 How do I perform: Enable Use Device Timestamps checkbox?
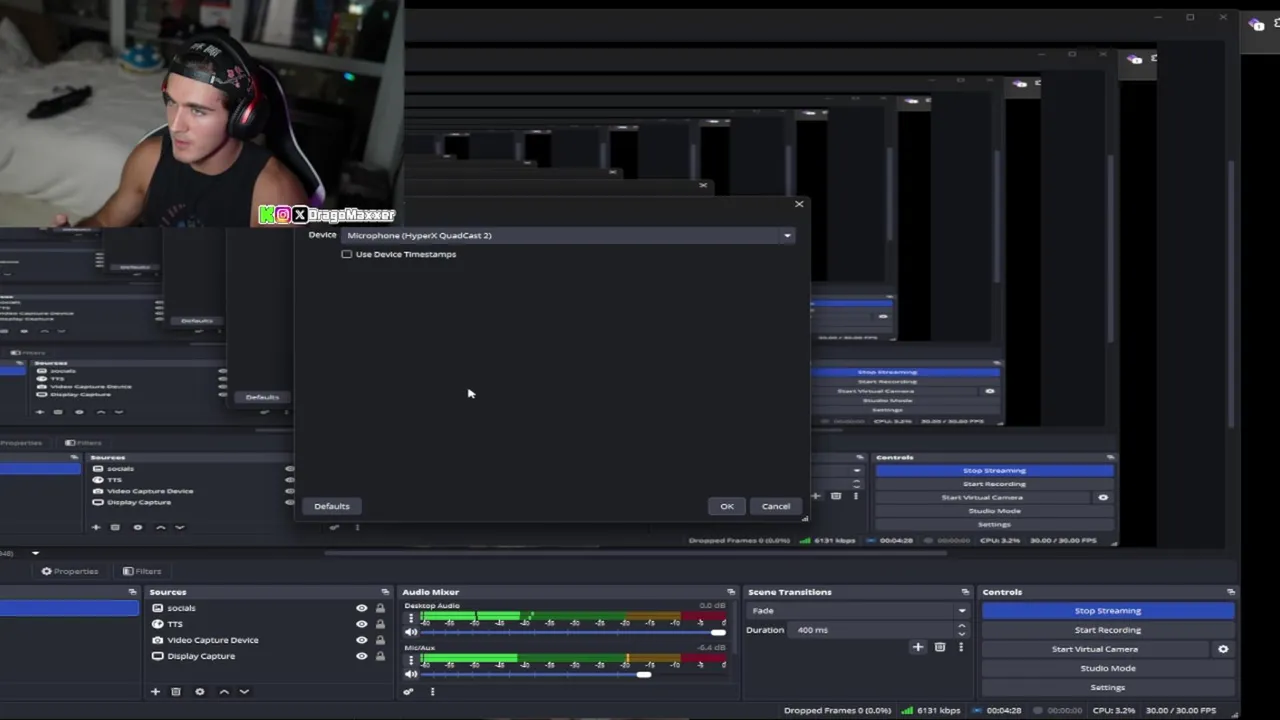tap(347, 254)
